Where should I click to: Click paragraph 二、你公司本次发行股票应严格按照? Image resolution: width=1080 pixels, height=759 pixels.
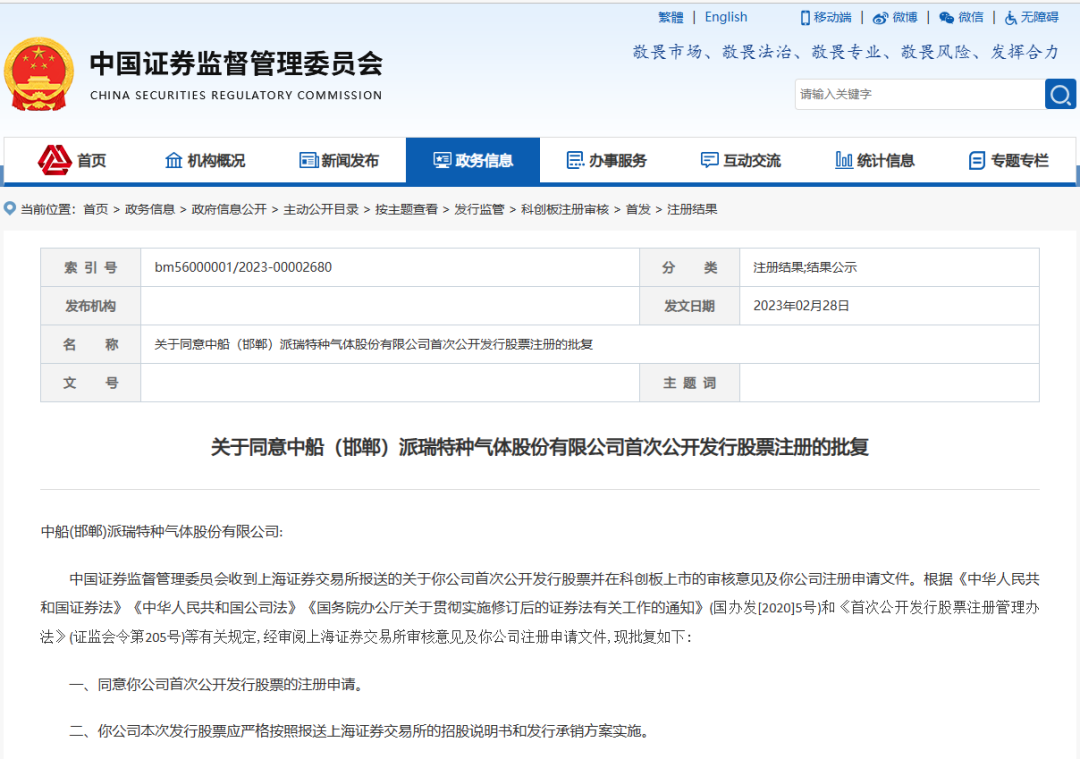coord(360,731)
